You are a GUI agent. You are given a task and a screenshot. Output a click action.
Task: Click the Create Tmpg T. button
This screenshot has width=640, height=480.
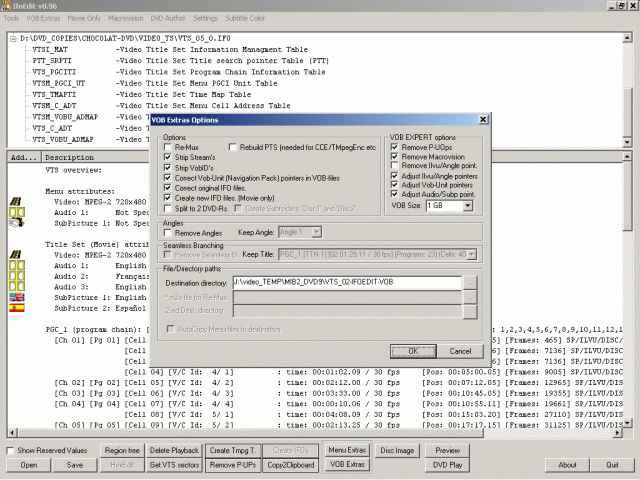[233, 451]
